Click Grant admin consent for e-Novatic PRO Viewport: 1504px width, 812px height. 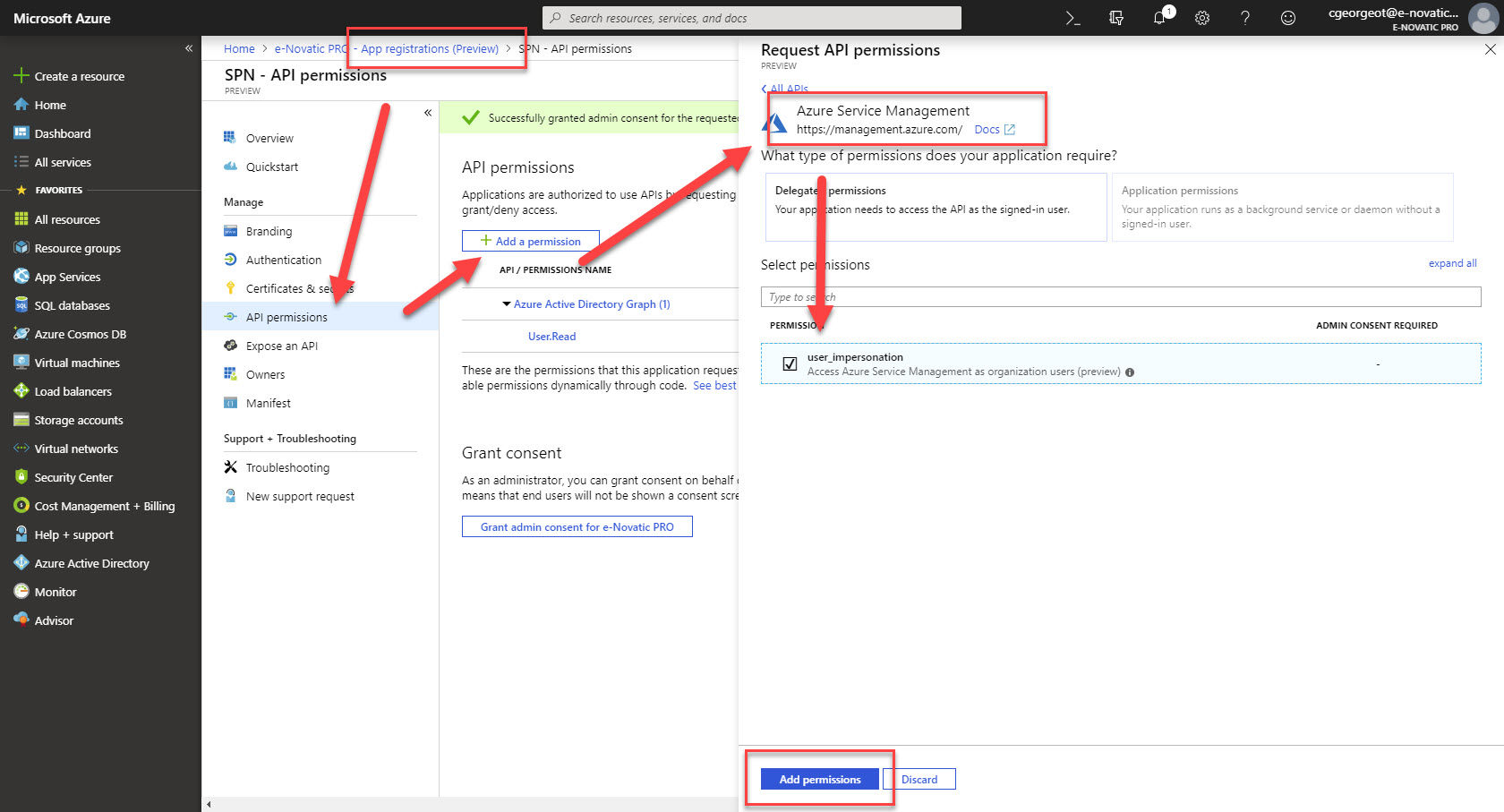(577, 526)
